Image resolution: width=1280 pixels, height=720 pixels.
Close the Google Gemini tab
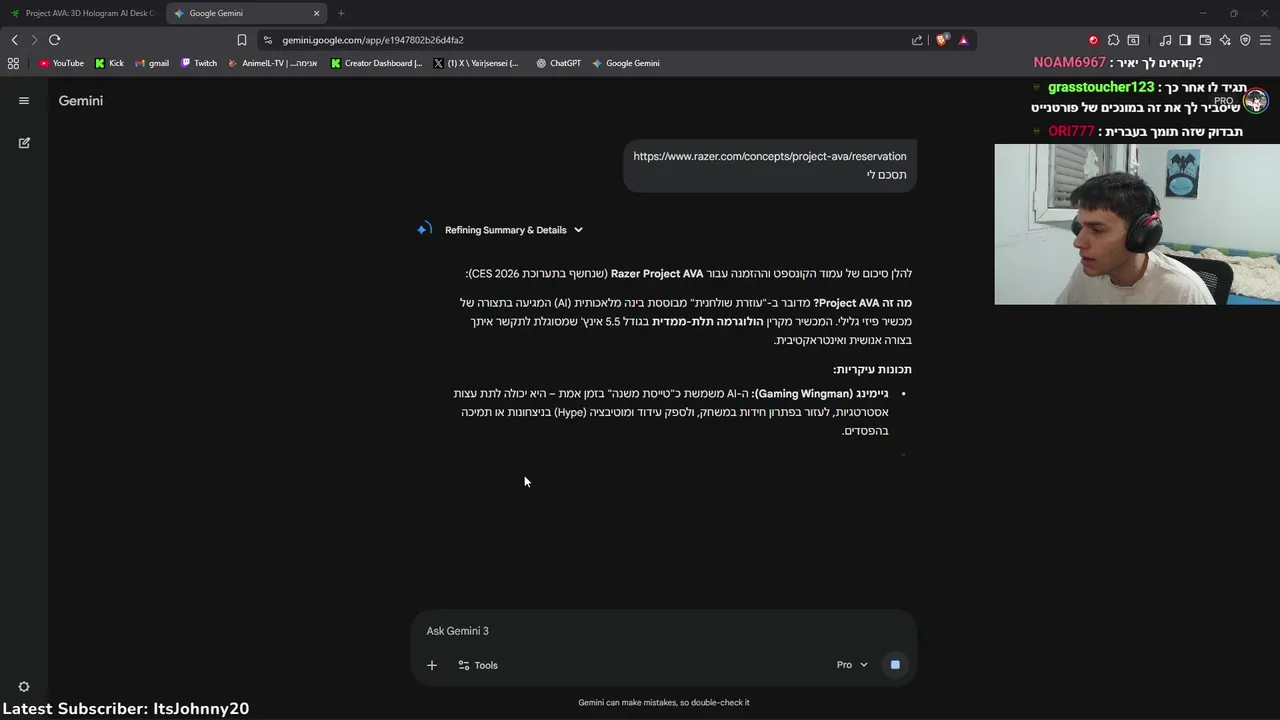tap(317, 13)
